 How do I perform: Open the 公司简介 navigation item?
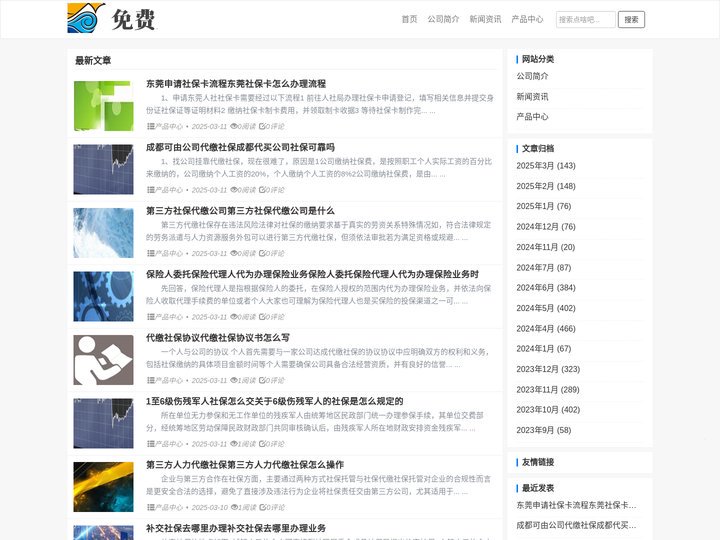443,19
